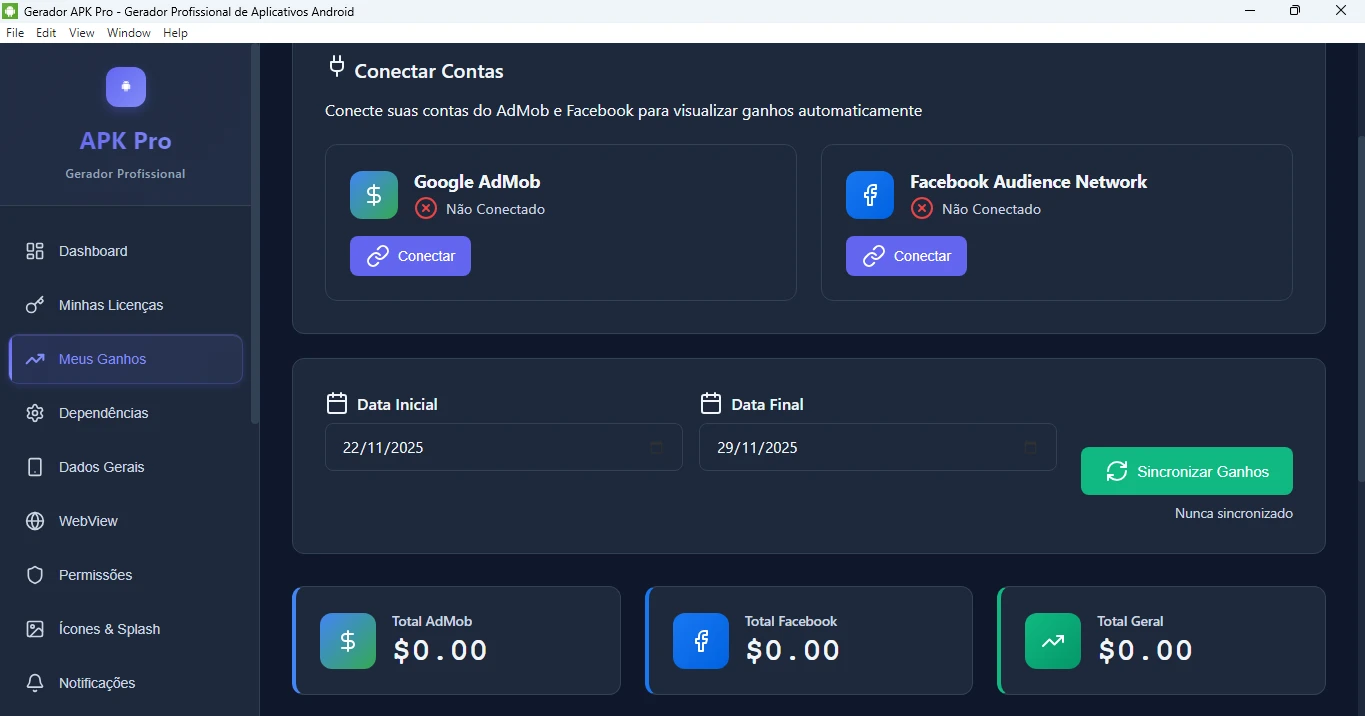The height and width of the screenshot is (716, 1365).
Task: Go to Minhas Licenças in sidebar
Action: [x=110, y=305]
